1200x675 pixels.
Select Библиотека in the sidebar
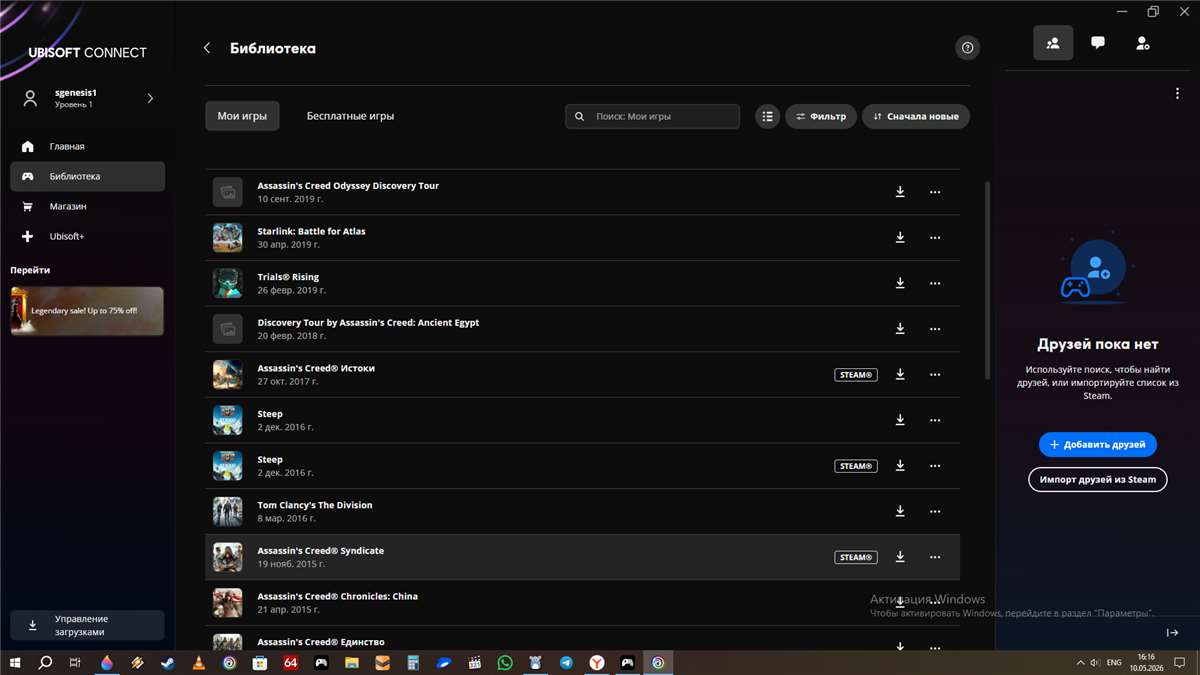(x=87, y=176)
